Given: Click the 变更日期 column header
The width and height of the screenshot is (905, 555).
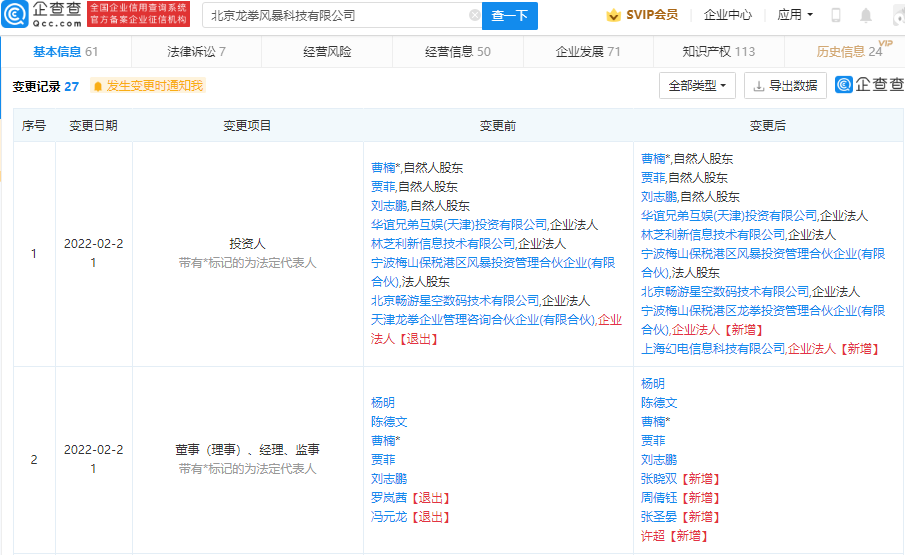Looking at the screenshot, I should pos(94,126).
